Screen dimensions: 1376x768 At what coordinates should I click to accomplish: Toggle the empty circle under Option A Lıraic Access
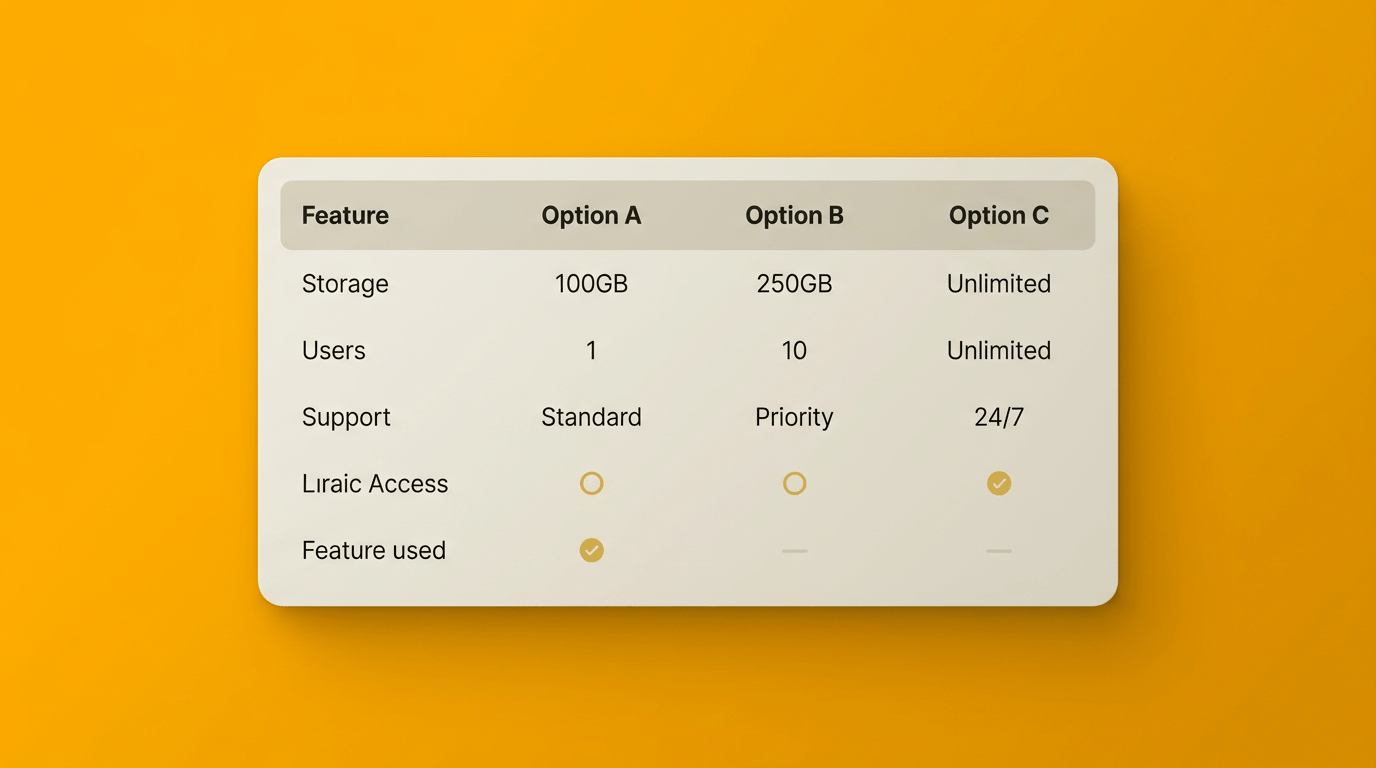pyautogui.click(x=591, y=484)
